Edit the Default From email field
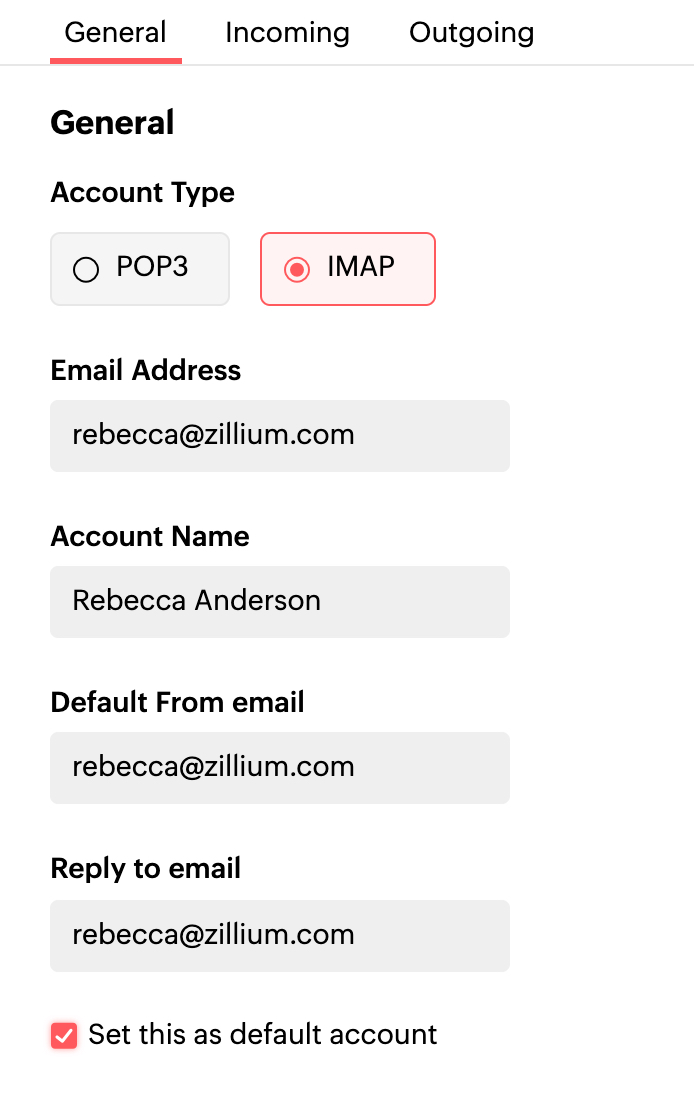Viewport: 694px width, 1098px height. [x=280, y=768]
